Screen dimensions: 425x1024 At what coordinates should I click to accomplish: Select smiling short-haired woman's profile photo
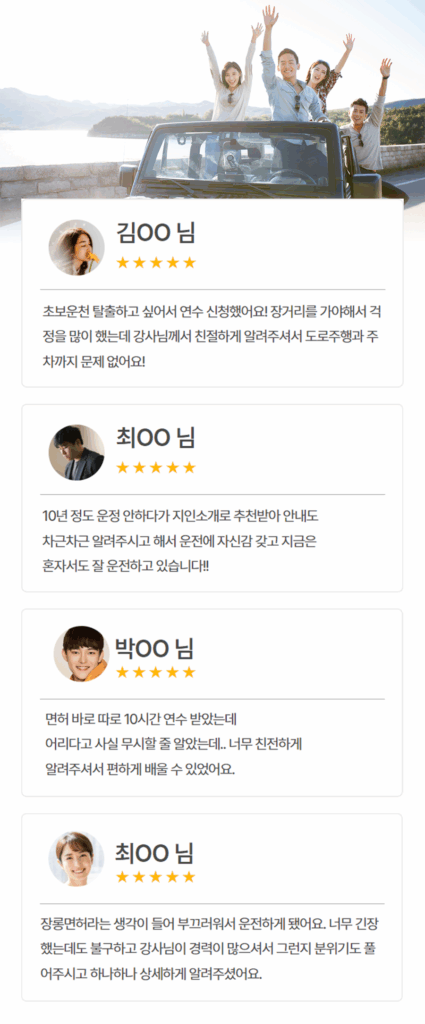pyautogui.click(x=76, y=859)
